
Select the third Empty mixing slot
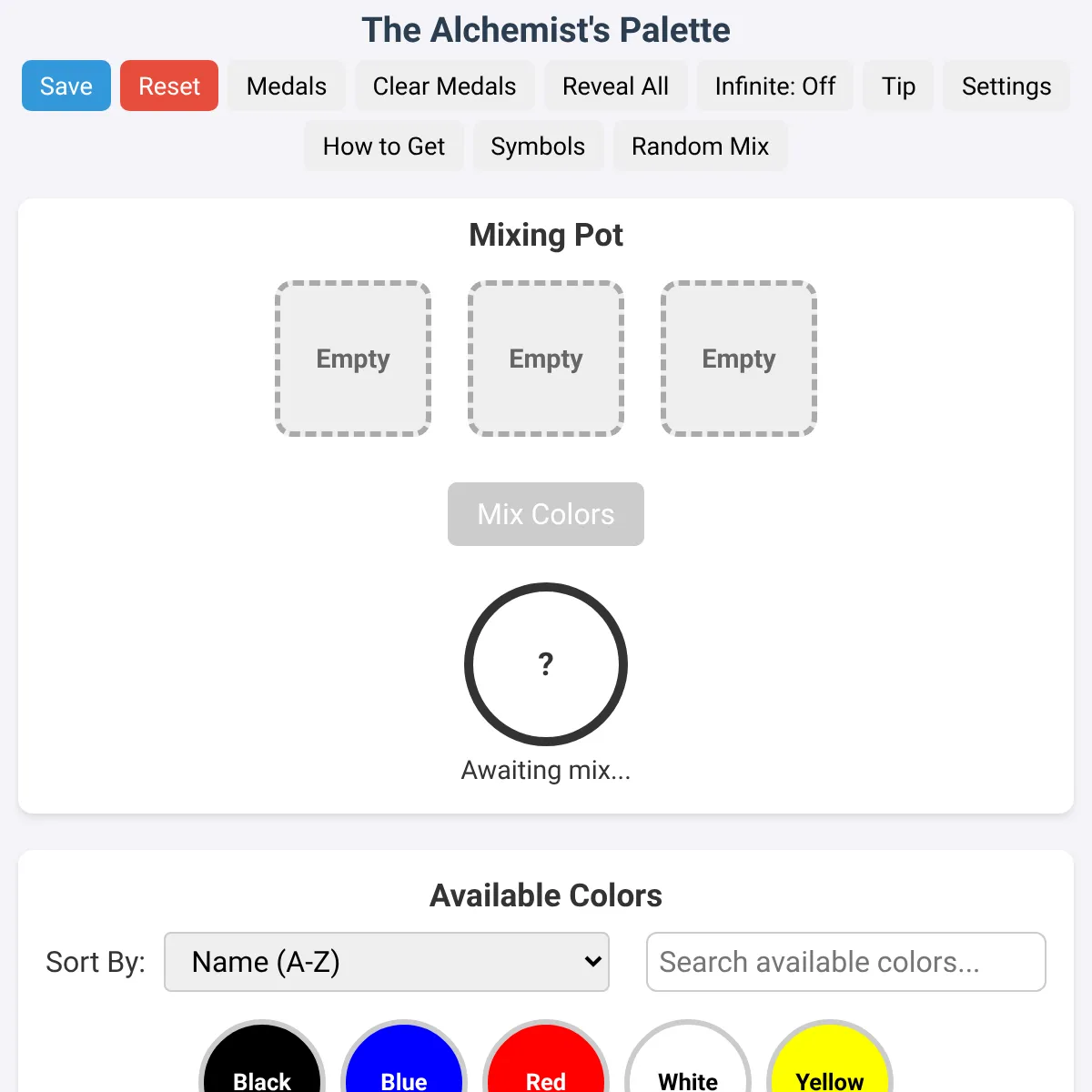tap(739, 359)
